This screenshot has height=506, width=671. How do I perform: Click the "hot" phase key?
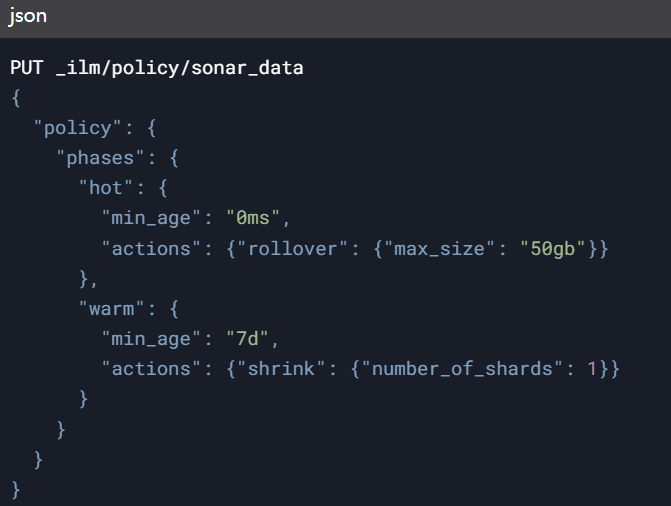[106, 188]
